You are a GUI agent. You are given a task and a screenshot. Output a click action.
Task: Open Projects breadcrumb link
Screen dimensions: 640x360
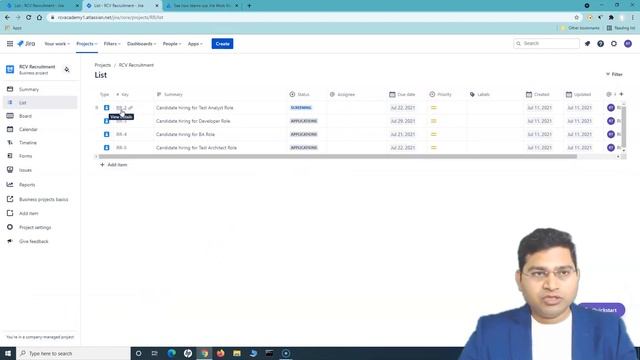click(x=102, y=65)
